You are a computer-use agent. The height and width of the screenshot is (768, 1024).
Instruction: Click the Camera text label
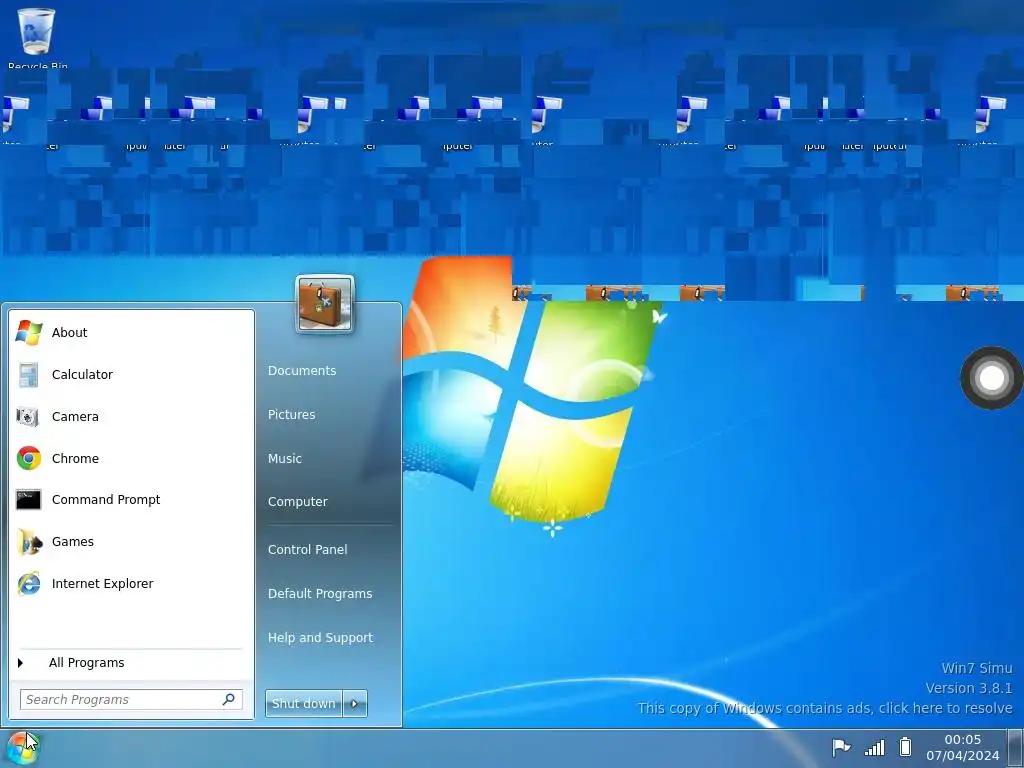point(75,417)
